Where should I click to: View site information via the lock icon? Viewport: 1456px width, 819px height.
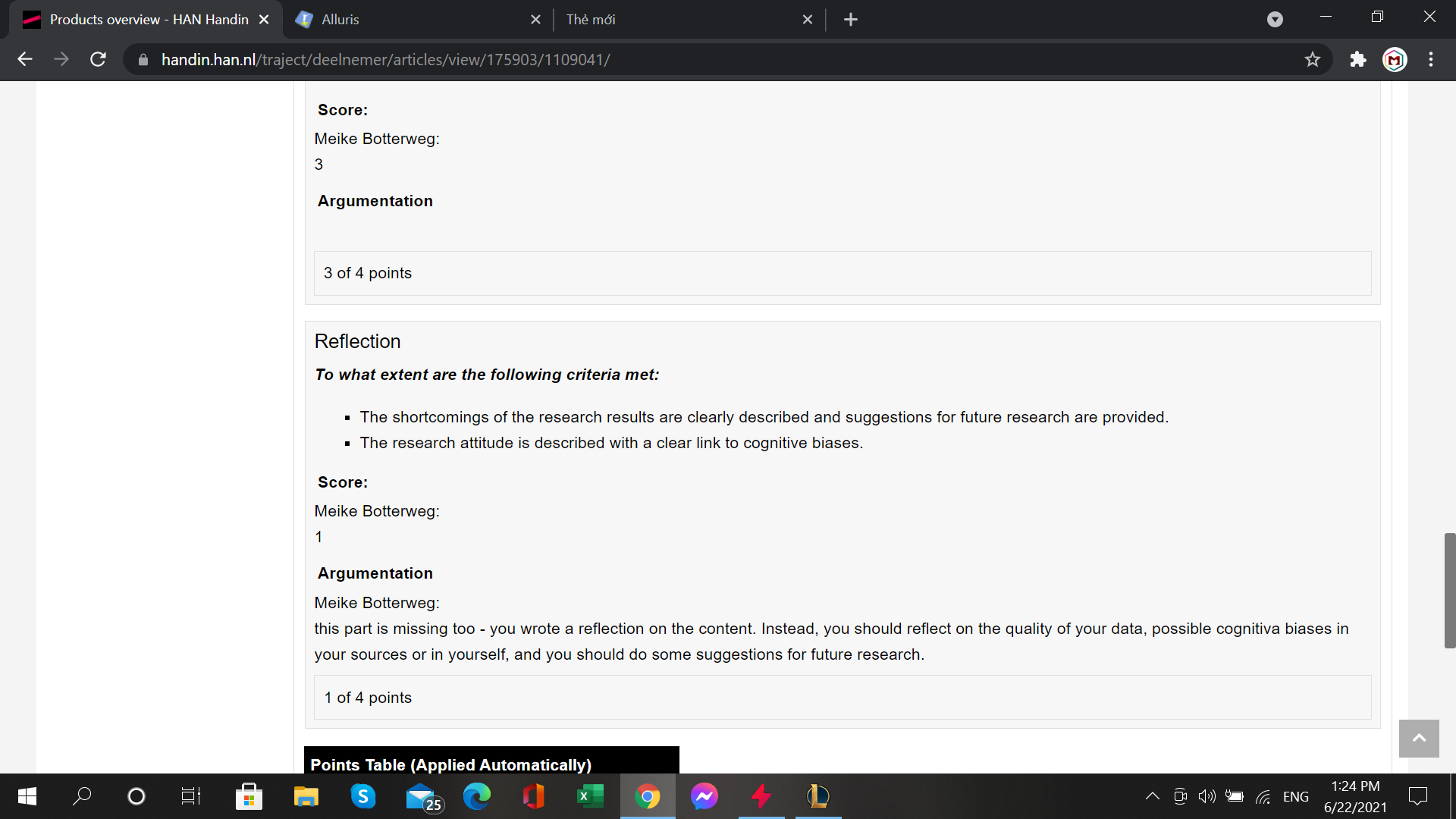(143, 60)
